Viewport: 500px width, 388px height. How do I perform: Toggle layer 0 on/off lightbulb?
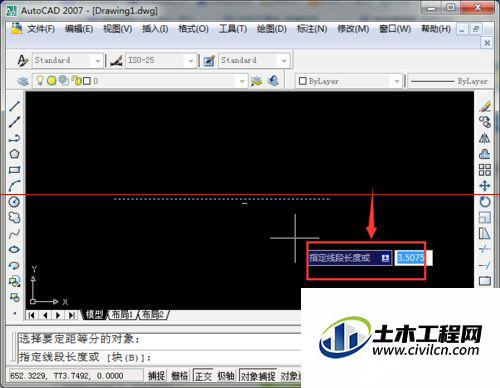tap(40, 80)
